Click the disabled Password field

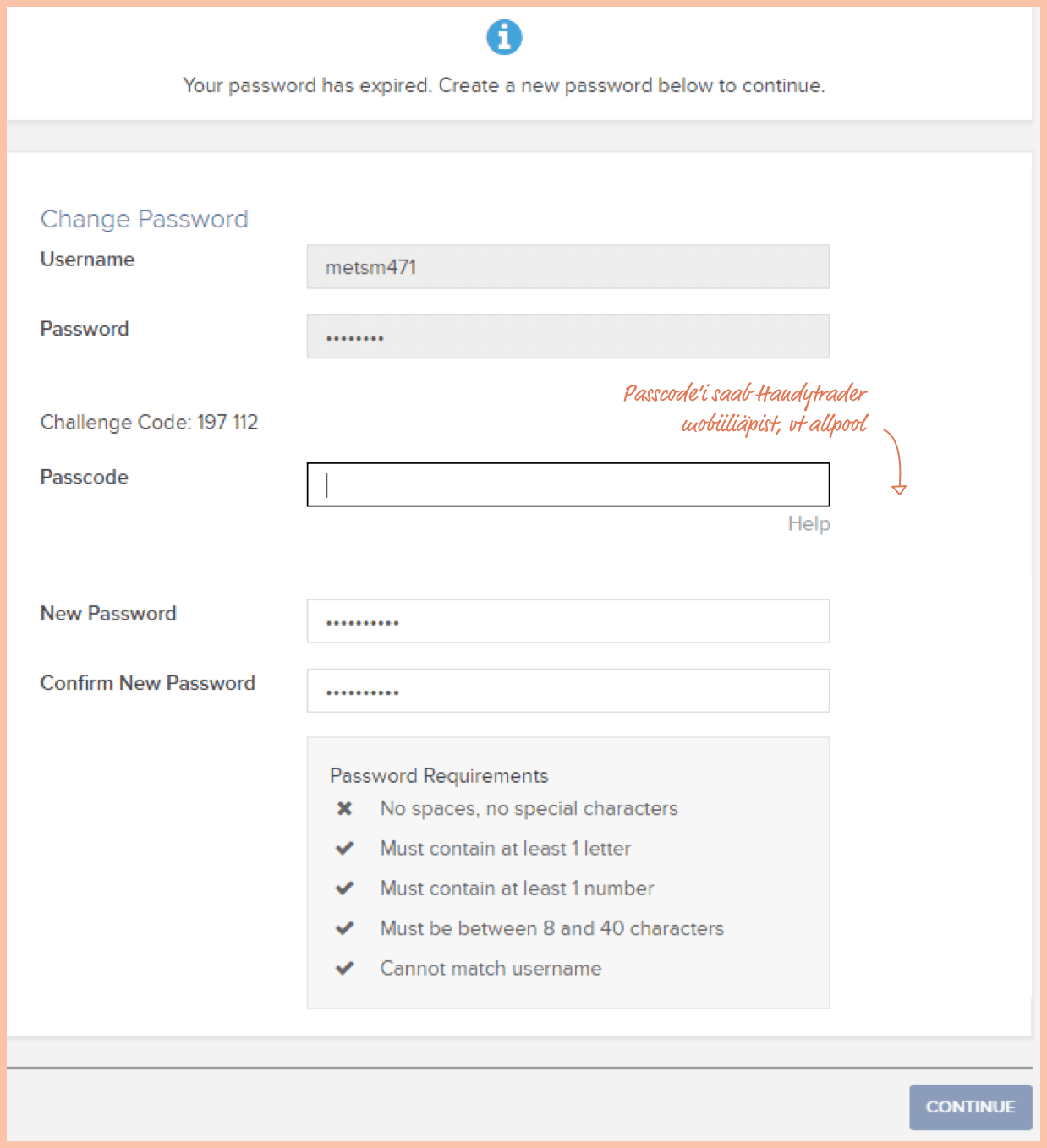(568, 336)
